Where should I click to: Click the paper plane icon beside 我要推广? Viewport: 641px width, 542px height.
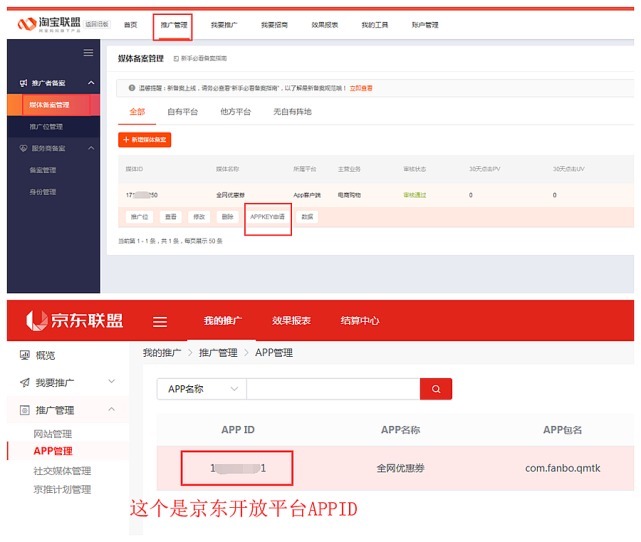(x=25, y=383)
